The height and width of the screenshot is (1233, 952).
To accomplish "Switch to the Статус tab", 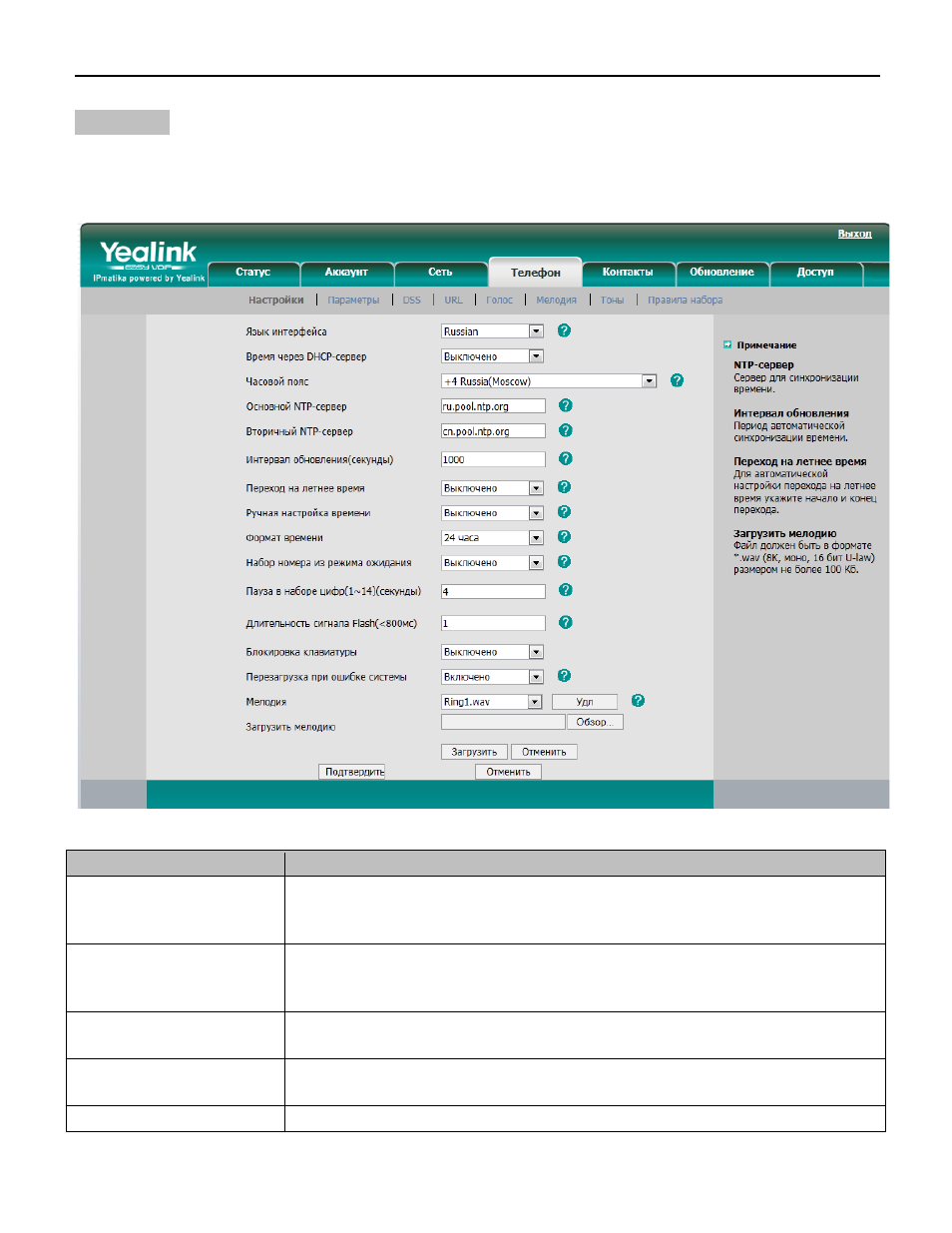I will (x=253, y=273).
